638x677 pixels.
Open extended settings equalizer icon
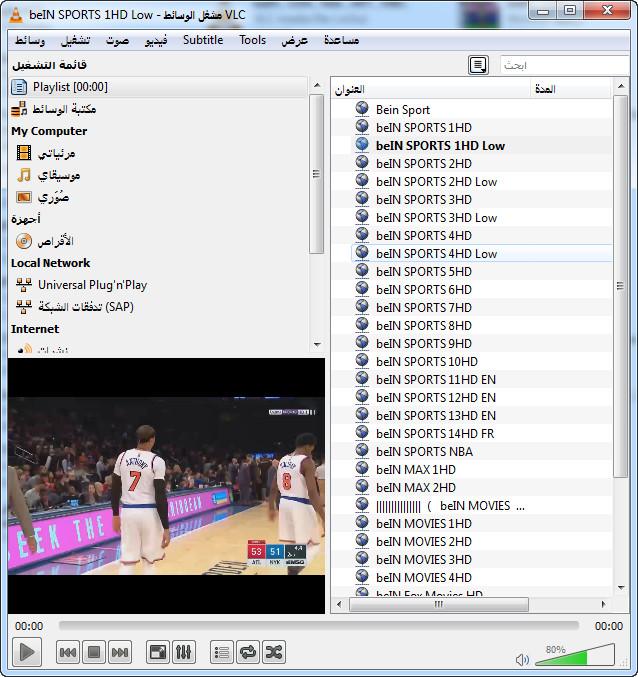coord(183,652)
